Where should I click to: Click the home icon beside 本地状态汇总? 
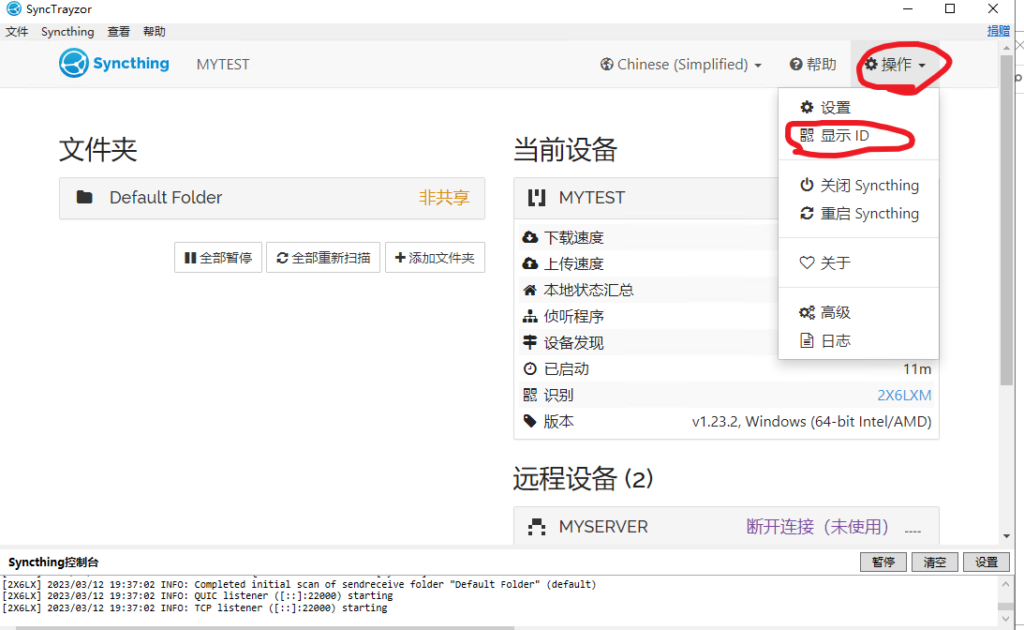point(530,290)
